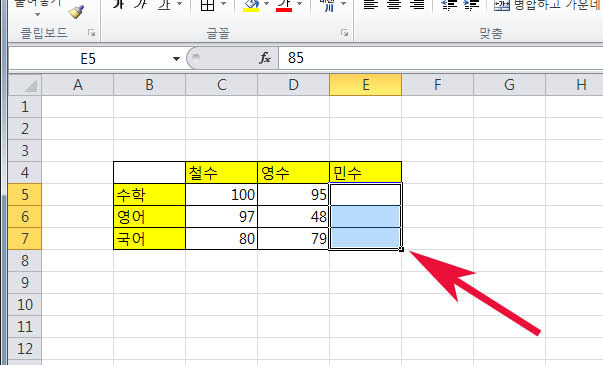
Task: Select row 12 header
Action: pos(25,348)
